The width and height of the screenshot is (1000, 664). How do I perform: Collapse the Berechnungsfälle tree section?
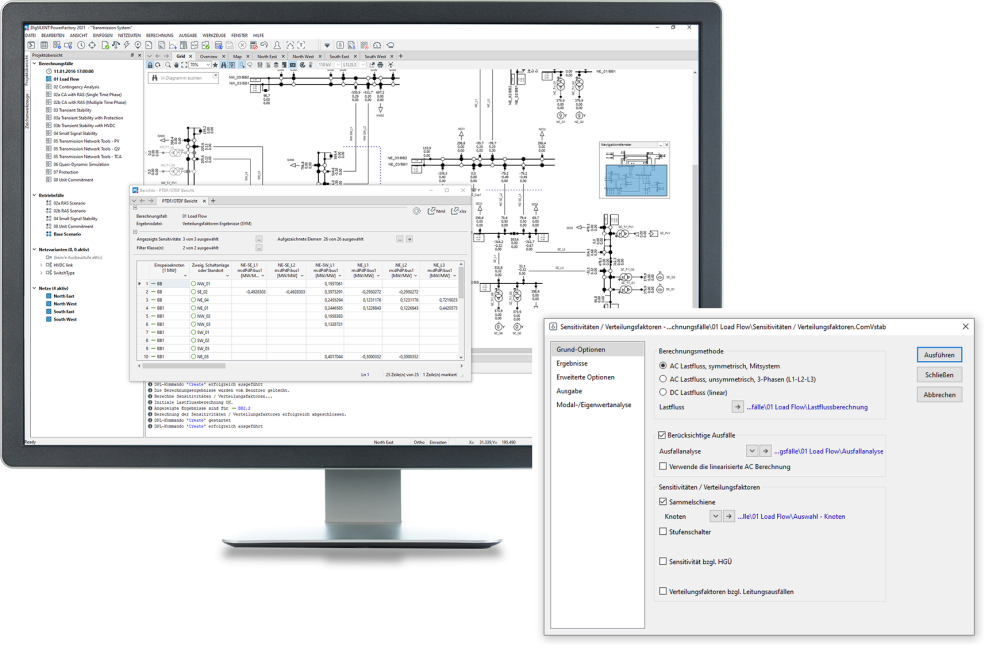pyautogui.click(x=34, y=64)
